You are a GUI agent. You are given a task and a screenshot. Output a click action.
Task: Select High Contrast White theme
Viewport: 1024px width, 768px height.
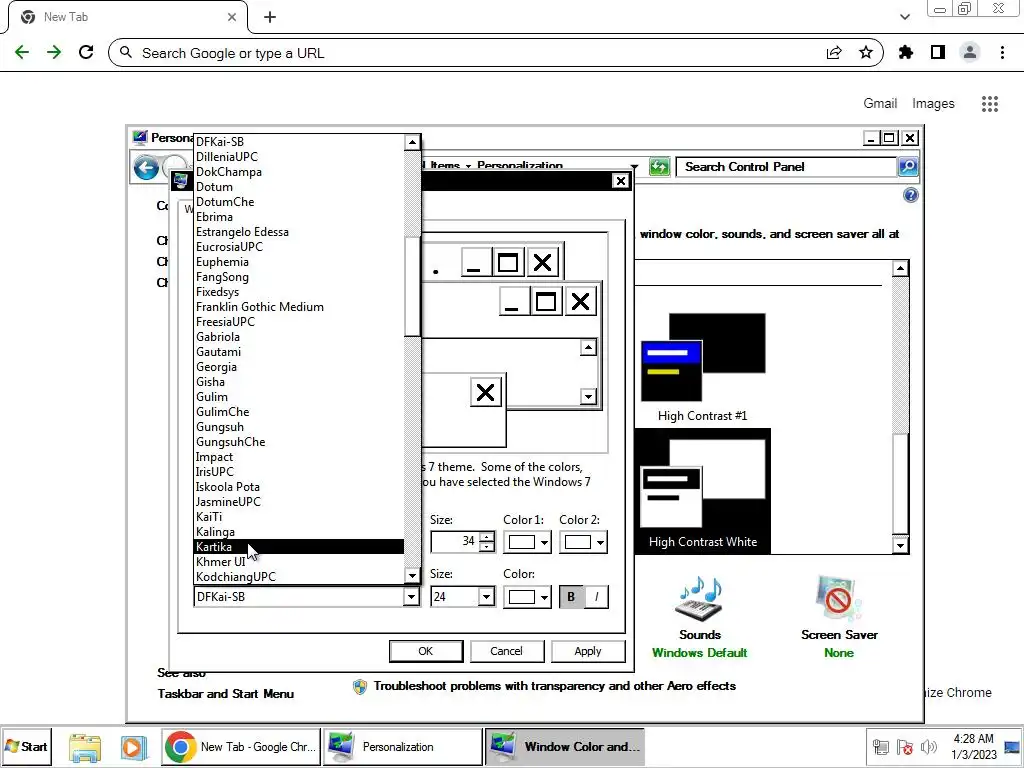(703, 492)
